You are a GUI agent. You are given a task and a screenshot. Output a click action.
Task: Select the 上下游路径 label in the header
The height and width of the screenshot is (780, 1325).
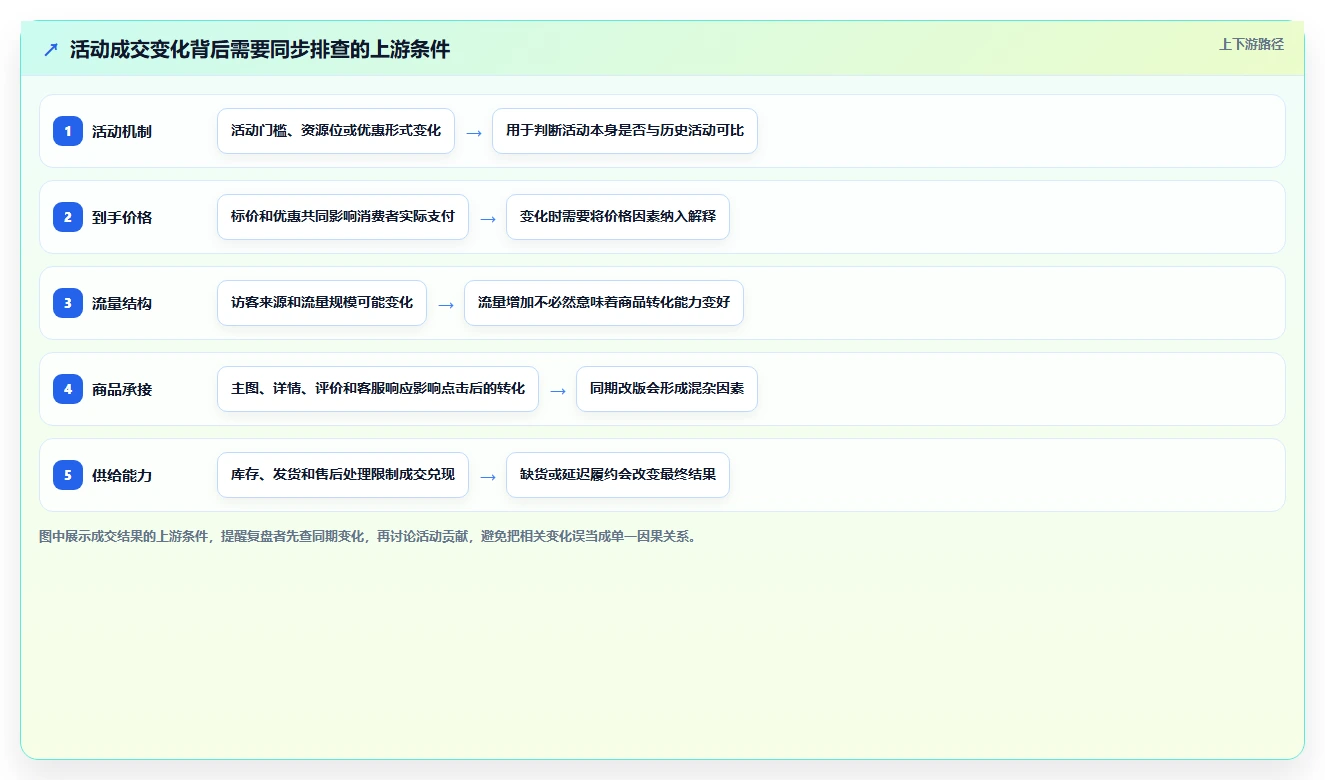tap(1251, 44)
